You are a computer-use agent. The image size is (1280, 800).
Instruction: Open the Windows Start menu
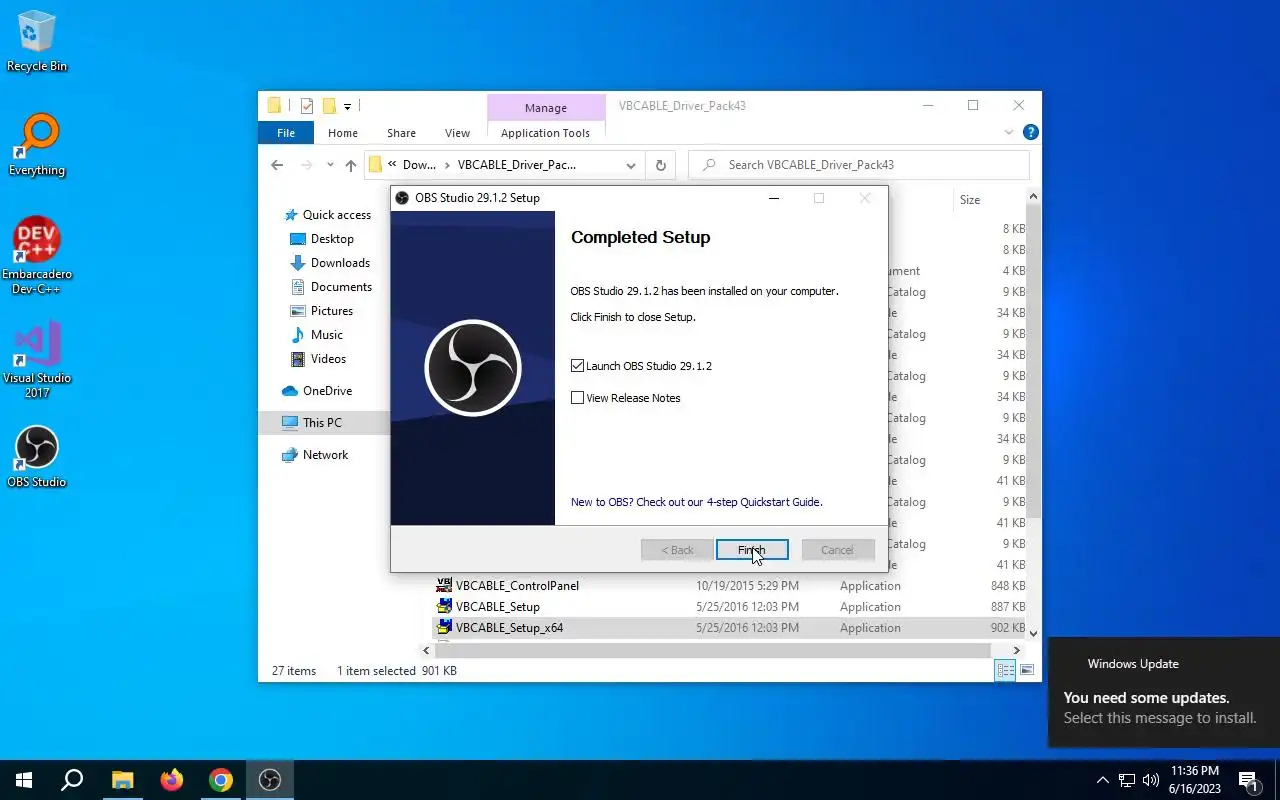tap(24, 780)
